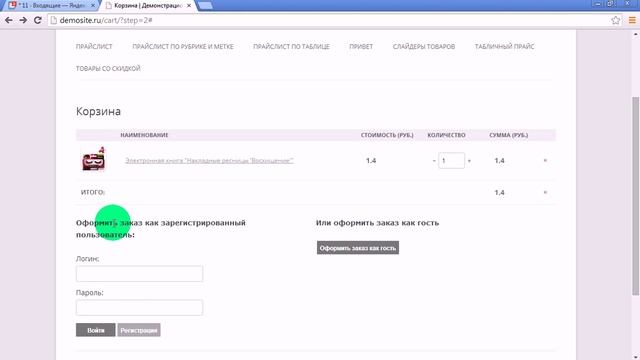Open a new browser tab
Screen dimensions: 640x360
click(205, 6)
